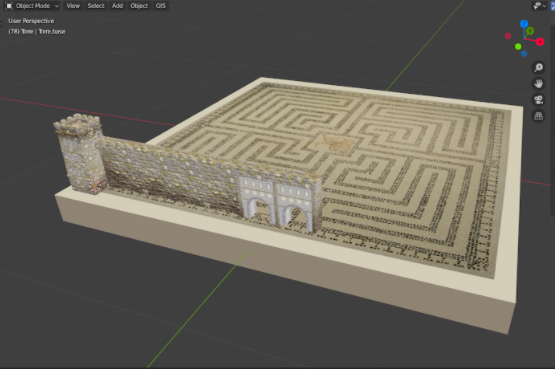
Task: Click the unlabeled bright green negative Y ball
Action: tap(518, 47)
